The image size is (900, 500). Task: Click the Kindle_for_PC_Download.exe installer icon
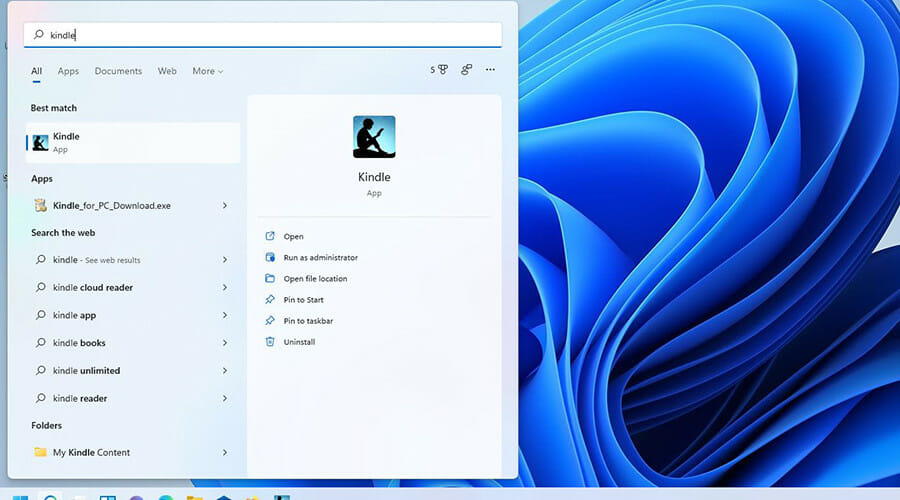(40, 205)
